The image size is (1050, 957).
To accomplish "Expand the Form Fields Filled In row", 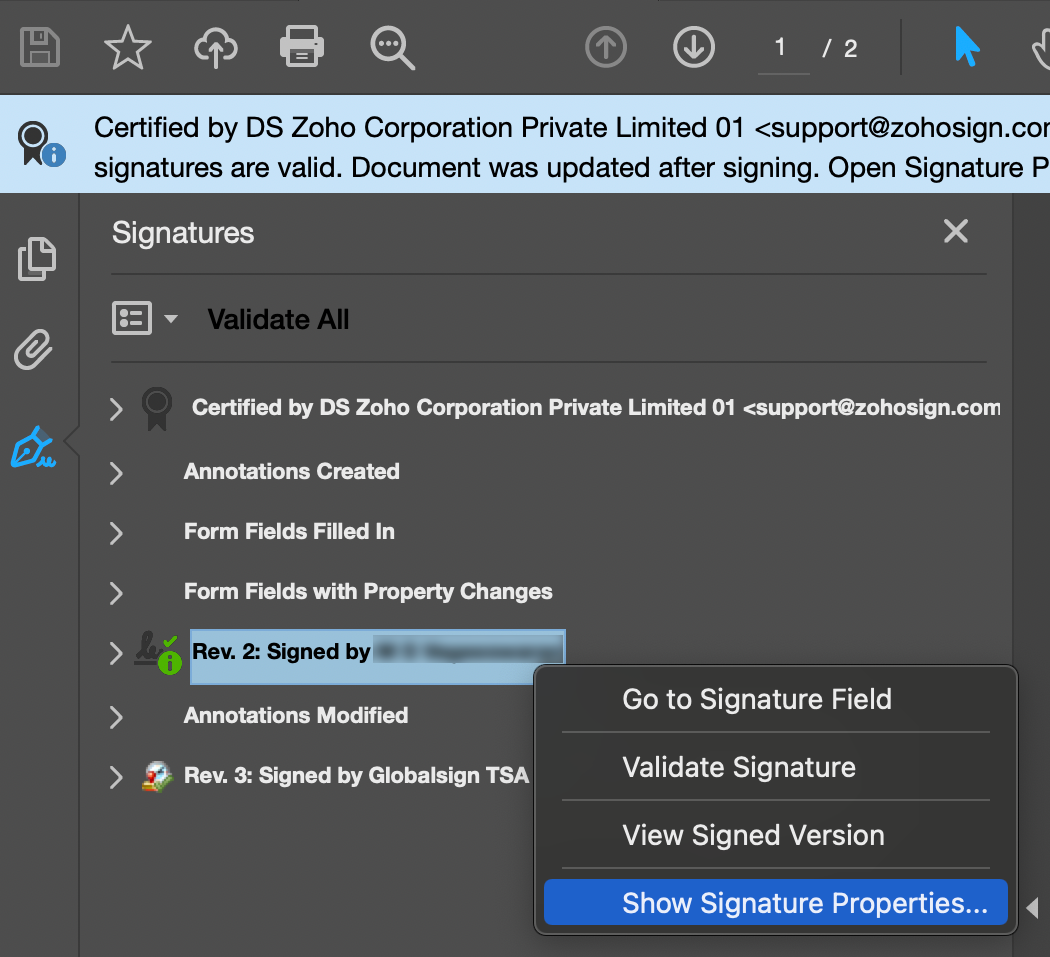I will click(x=116, y=533).
